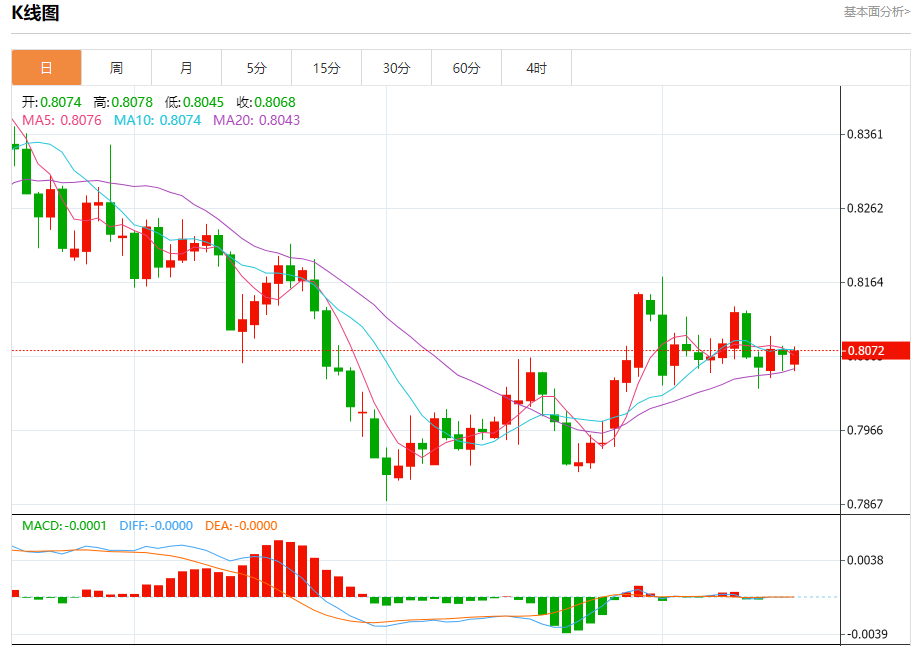Click the 0.7867 price axis label
The image size is (913, 646).
(x=865, y=504)
